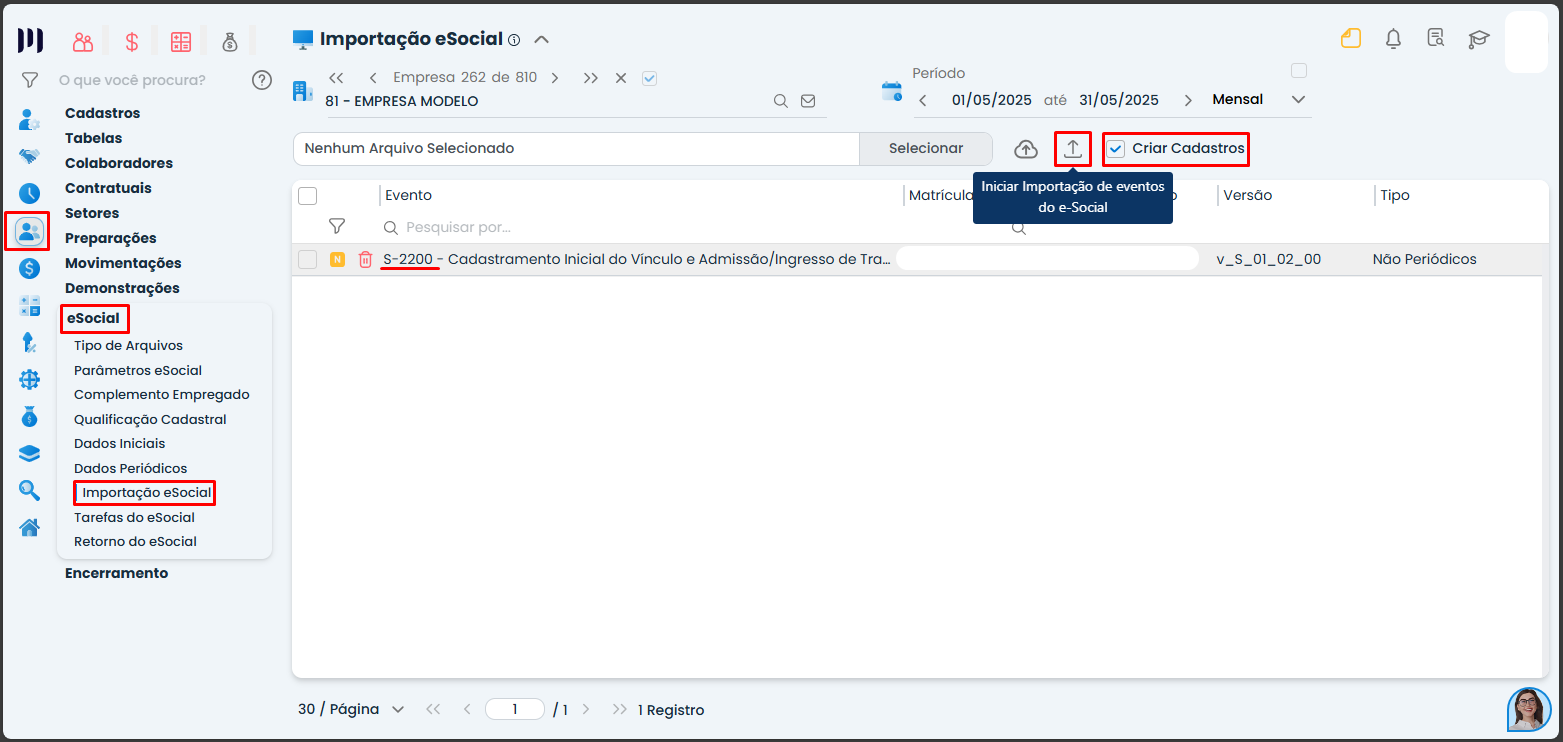The height and width of the screenshot is (742, 1563).
Task: Sort by the Versão column header
Action: click(x=1247, y=195)
